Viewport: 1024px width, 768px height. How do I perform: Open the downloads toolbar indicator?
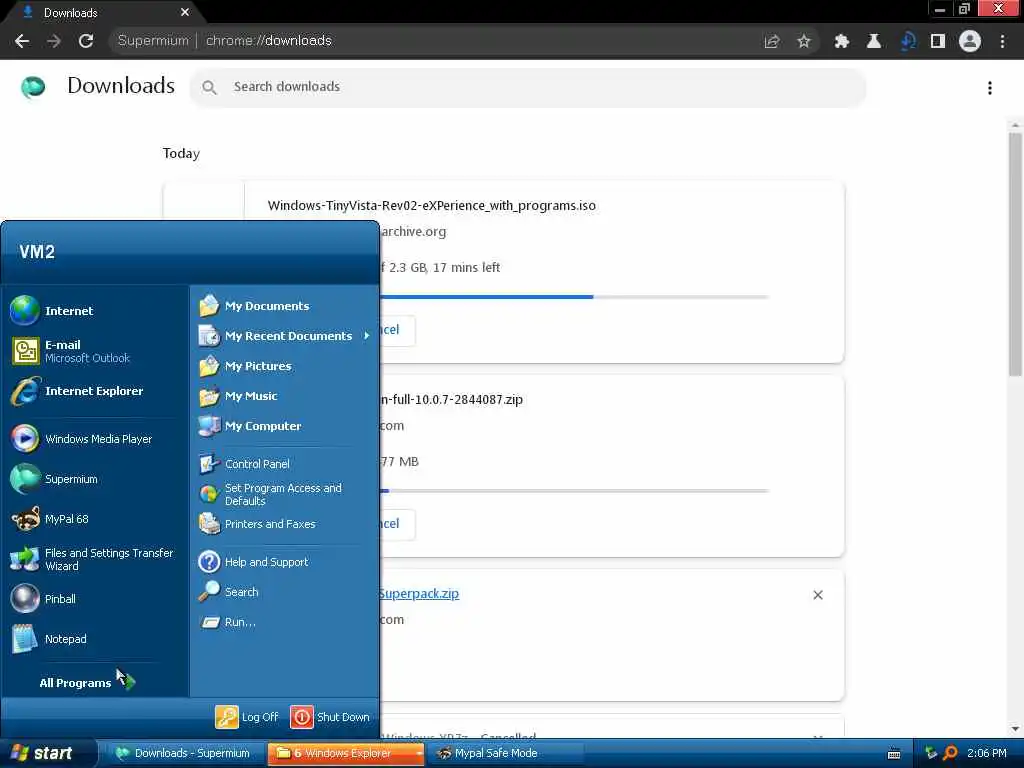coord(907,41)
